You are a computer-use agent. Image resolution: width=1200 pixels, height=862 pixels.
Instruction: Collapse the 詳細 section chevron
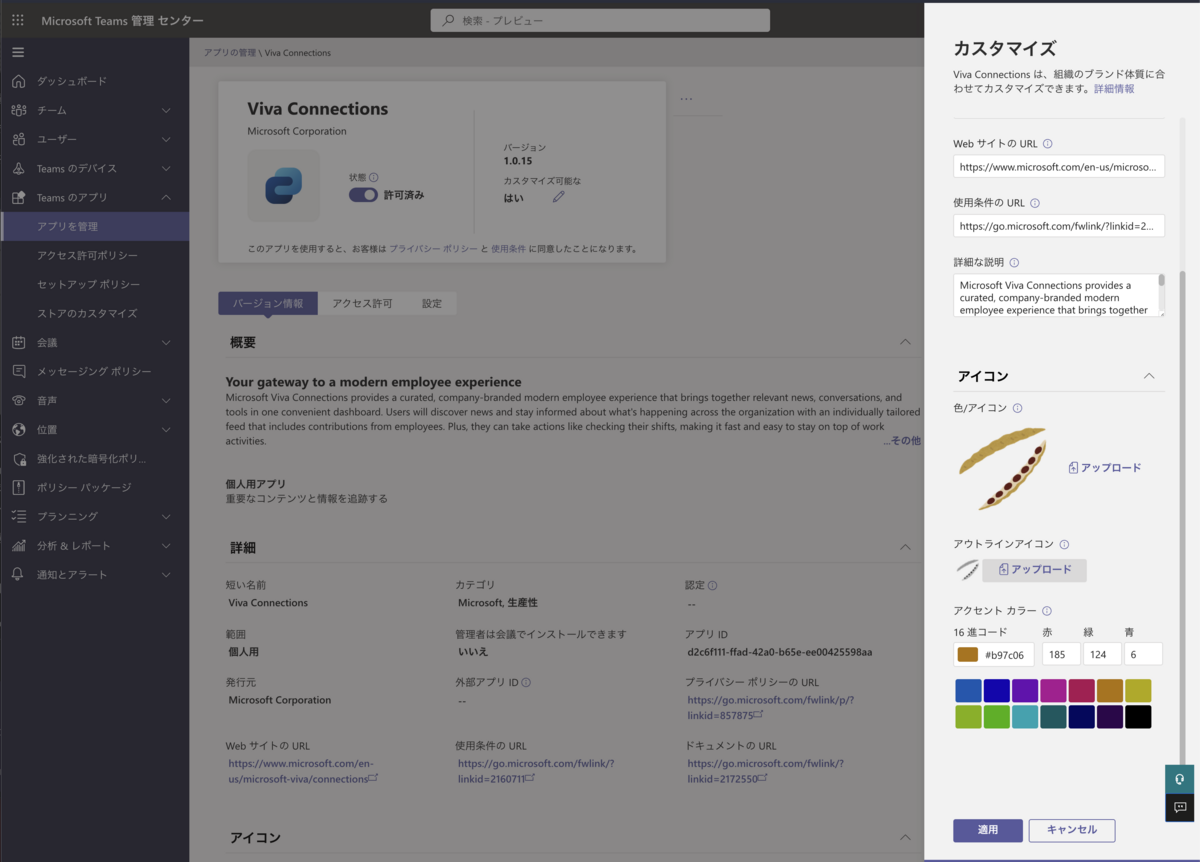coord(905,547)
